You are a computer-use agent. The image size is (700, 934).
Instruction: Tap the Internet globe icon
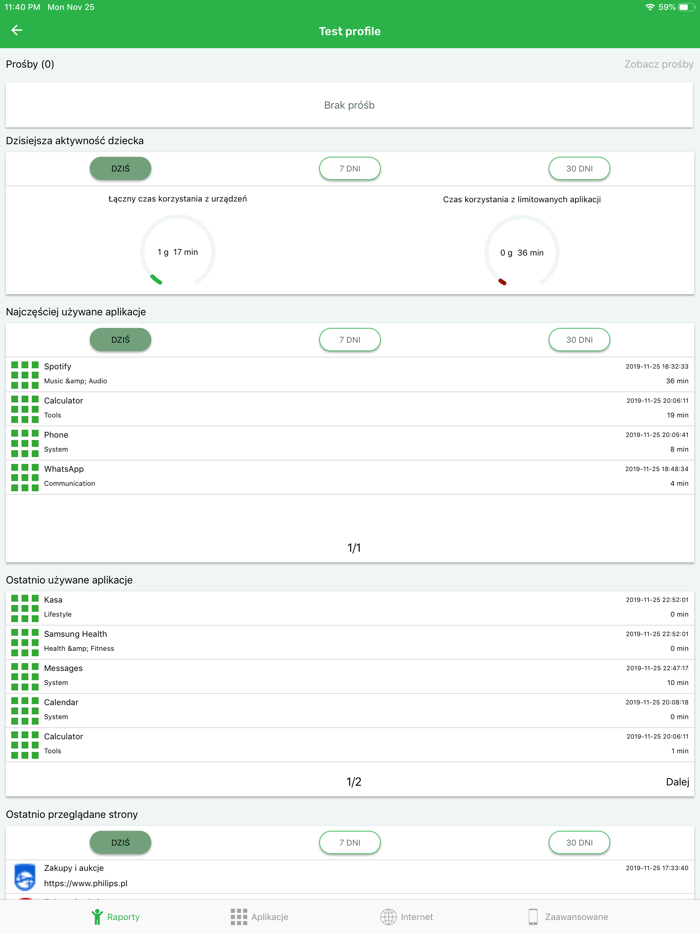click(388, 917)
